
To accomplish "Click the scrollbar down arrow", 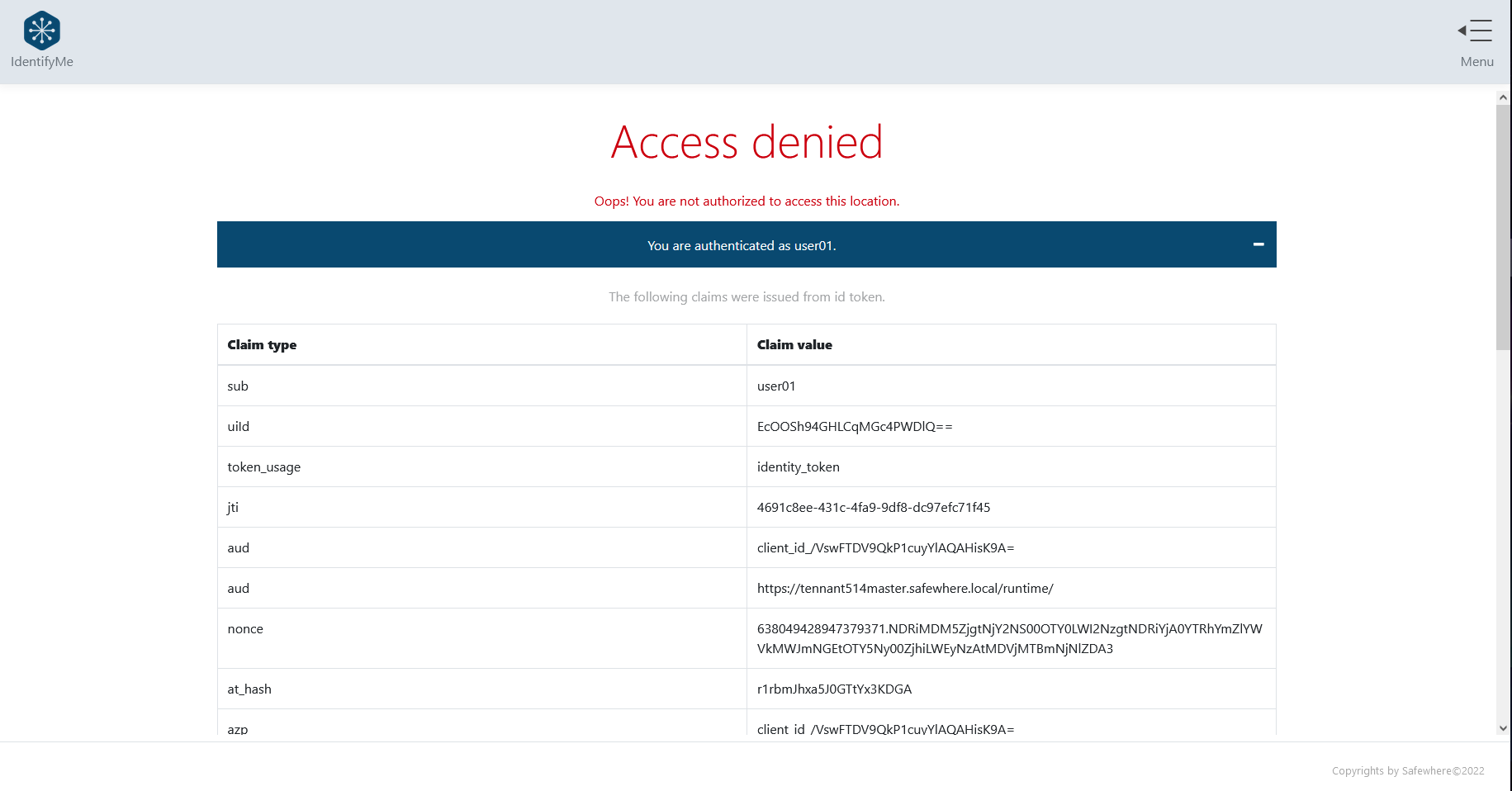I will [1503, 728].
